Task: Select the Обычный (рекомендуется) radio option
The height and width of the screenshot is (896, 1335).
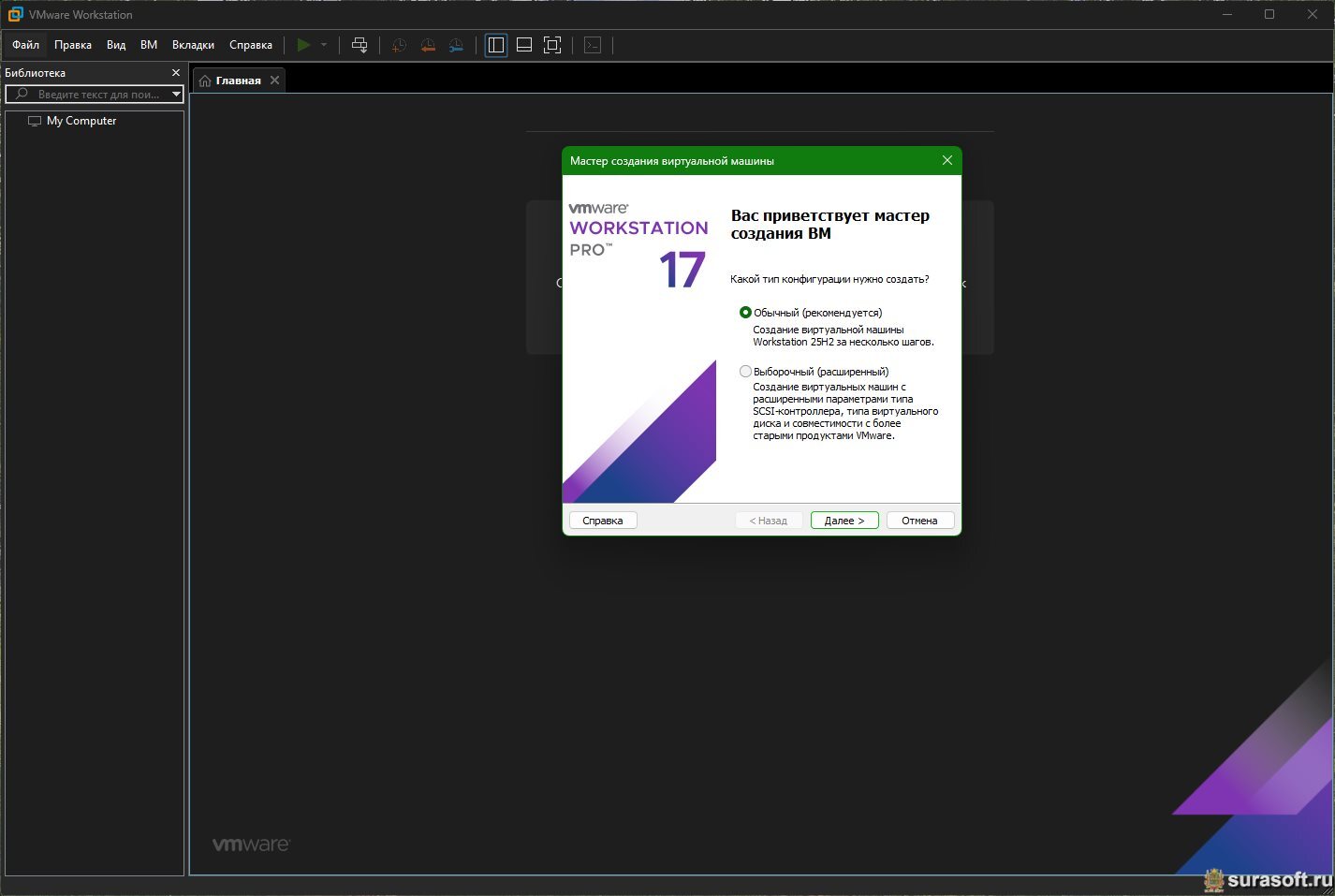Action: [x=745, y=313]
